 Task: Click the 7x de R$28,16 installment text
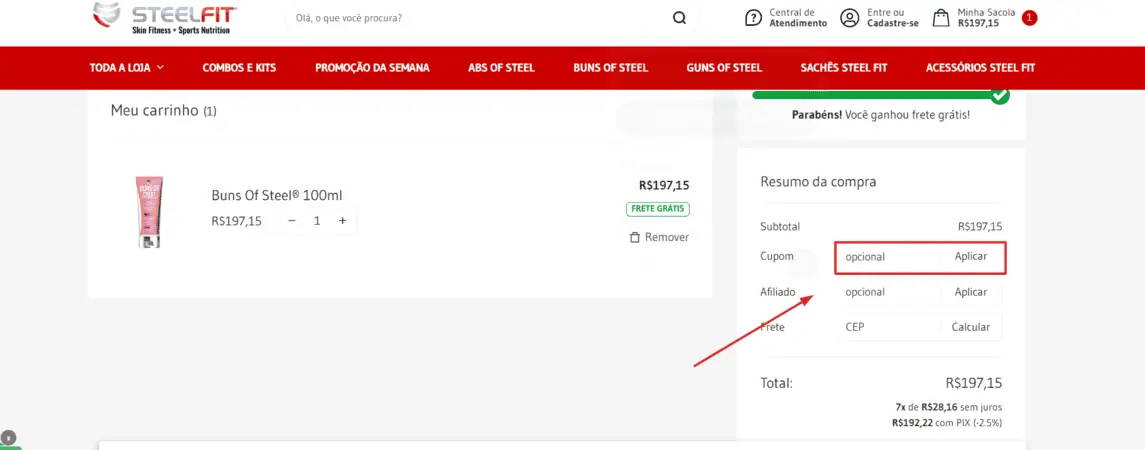click(948, 407)
